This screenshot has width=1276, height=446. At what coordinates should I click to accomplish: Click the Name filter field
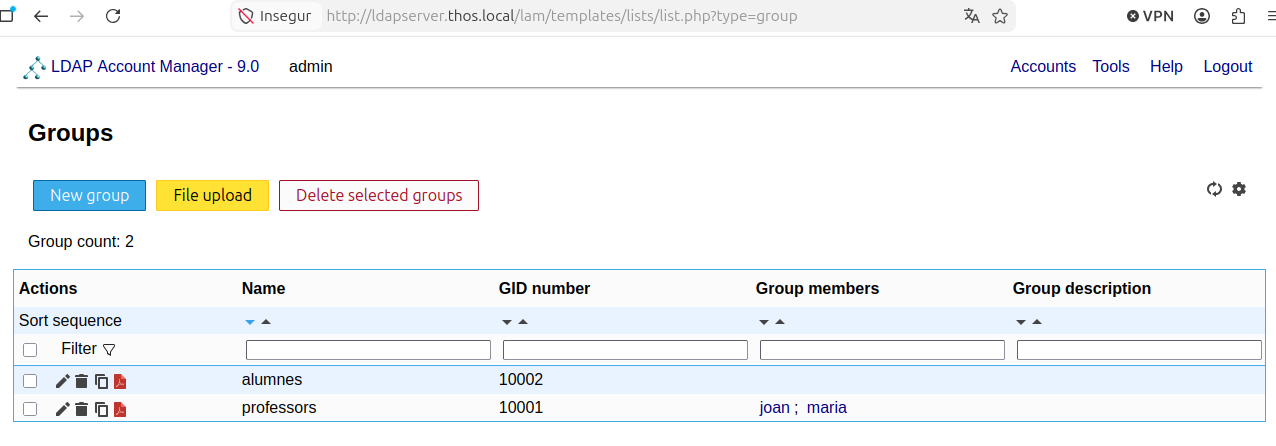pos(368,350)
